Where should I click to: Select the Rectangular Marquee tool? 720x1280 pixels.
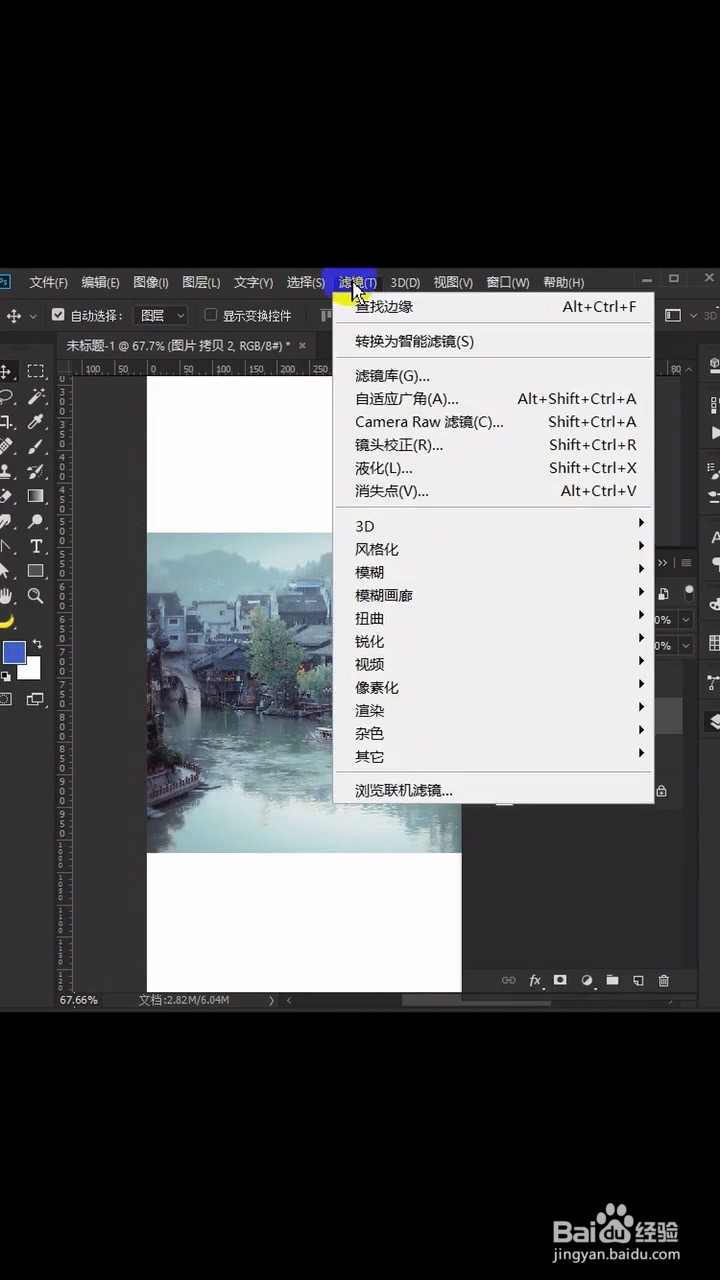pos(36,371)
